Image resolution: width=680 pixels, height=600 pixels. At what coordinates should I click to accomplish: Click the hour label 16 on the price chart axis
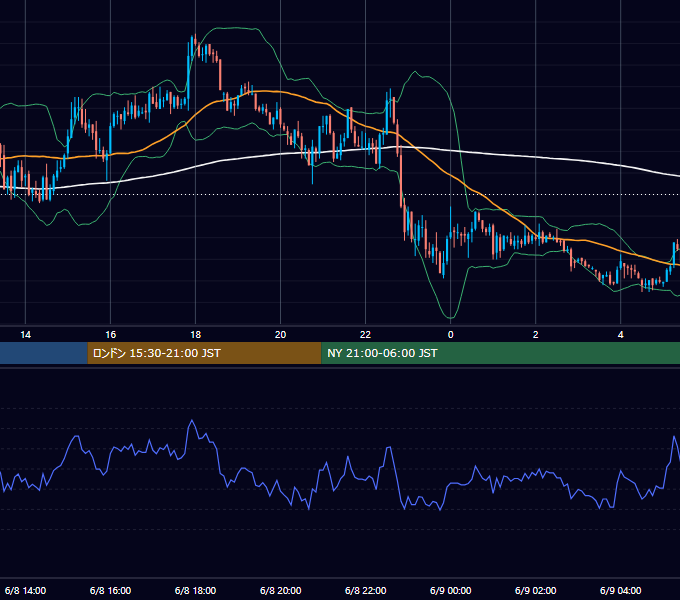click(x=111, y=335)
